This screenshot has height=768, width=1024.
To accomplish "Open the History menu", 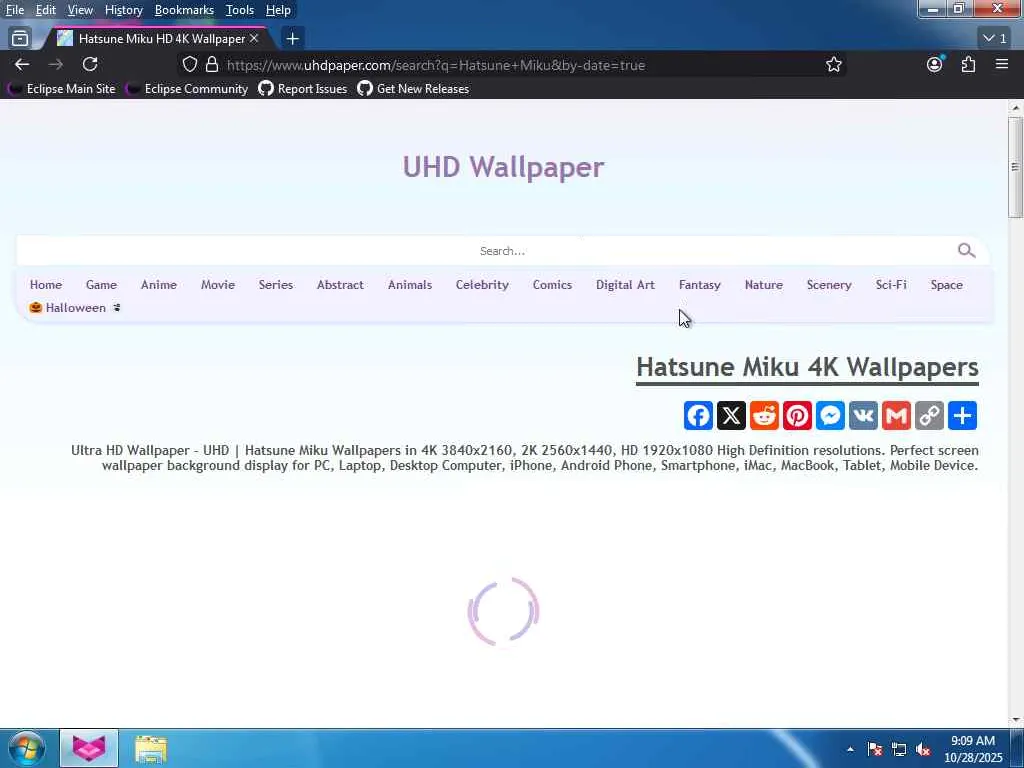I will click(x=123, y=10).
